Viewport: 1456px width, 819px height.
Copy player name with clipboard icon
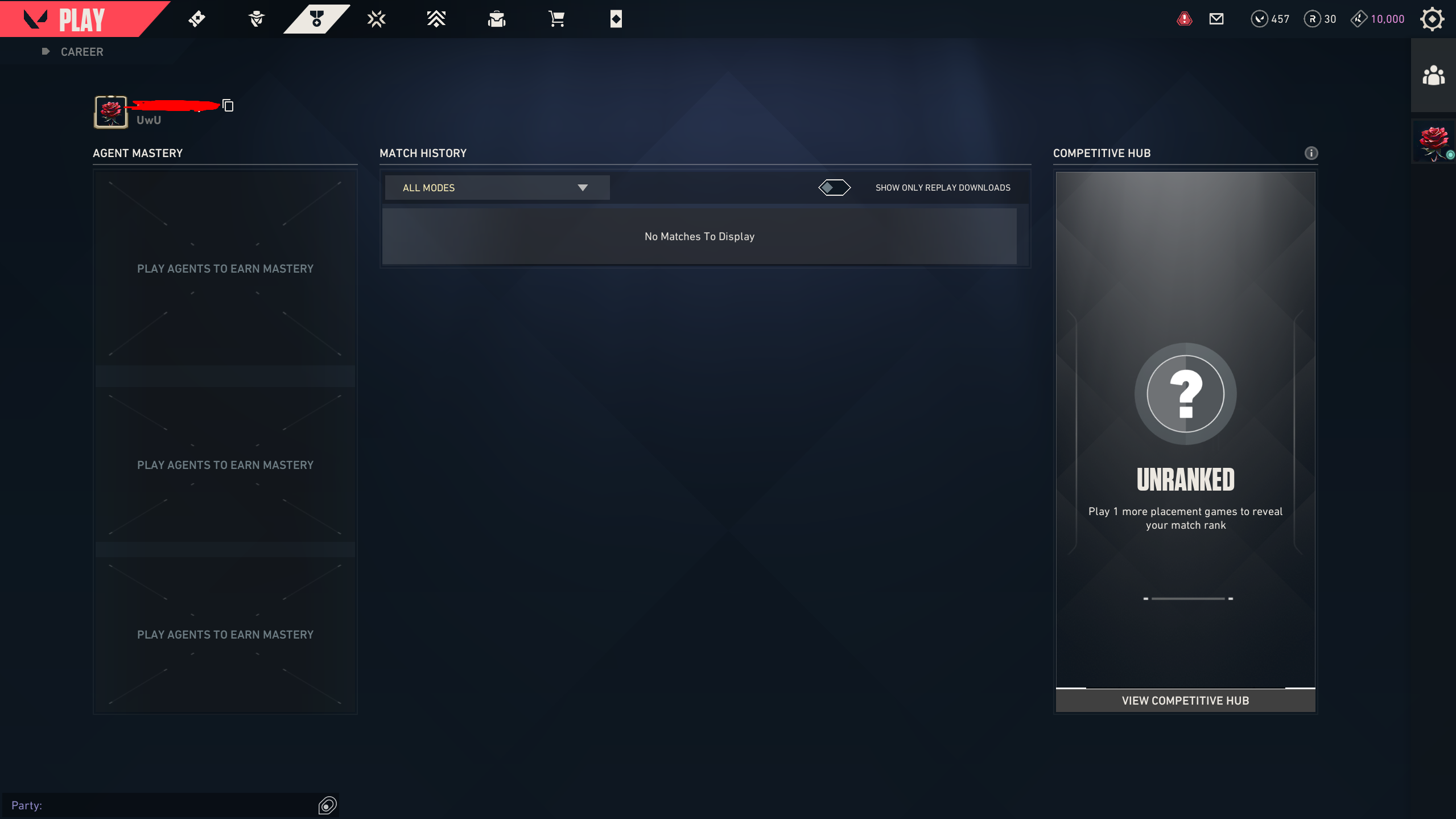pyautogui.click(x=228, y=106)
